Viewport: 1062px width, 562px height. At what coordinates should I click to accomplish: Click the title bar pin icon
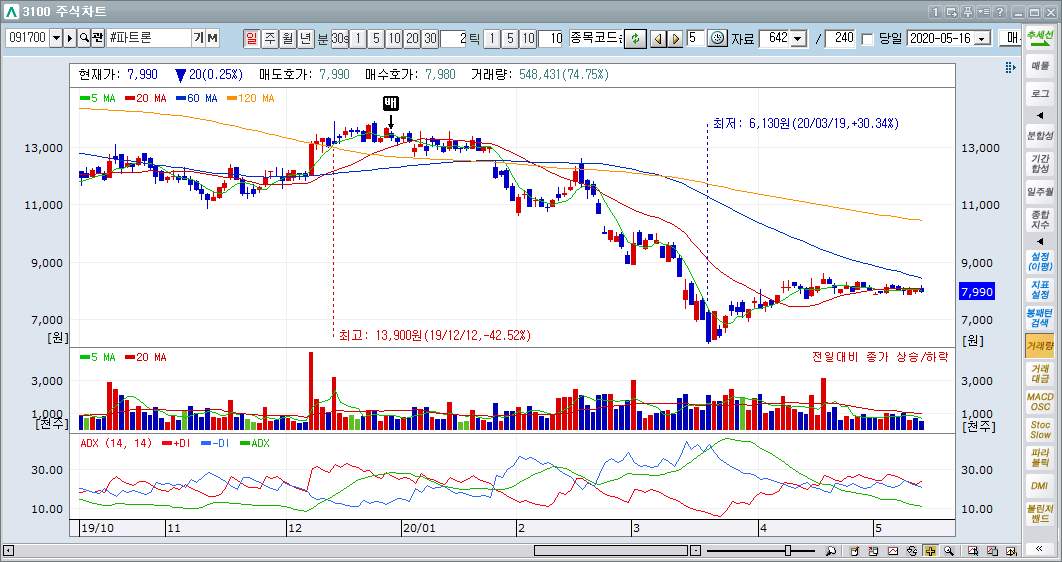pyautogui.click(x=968, y=12)
